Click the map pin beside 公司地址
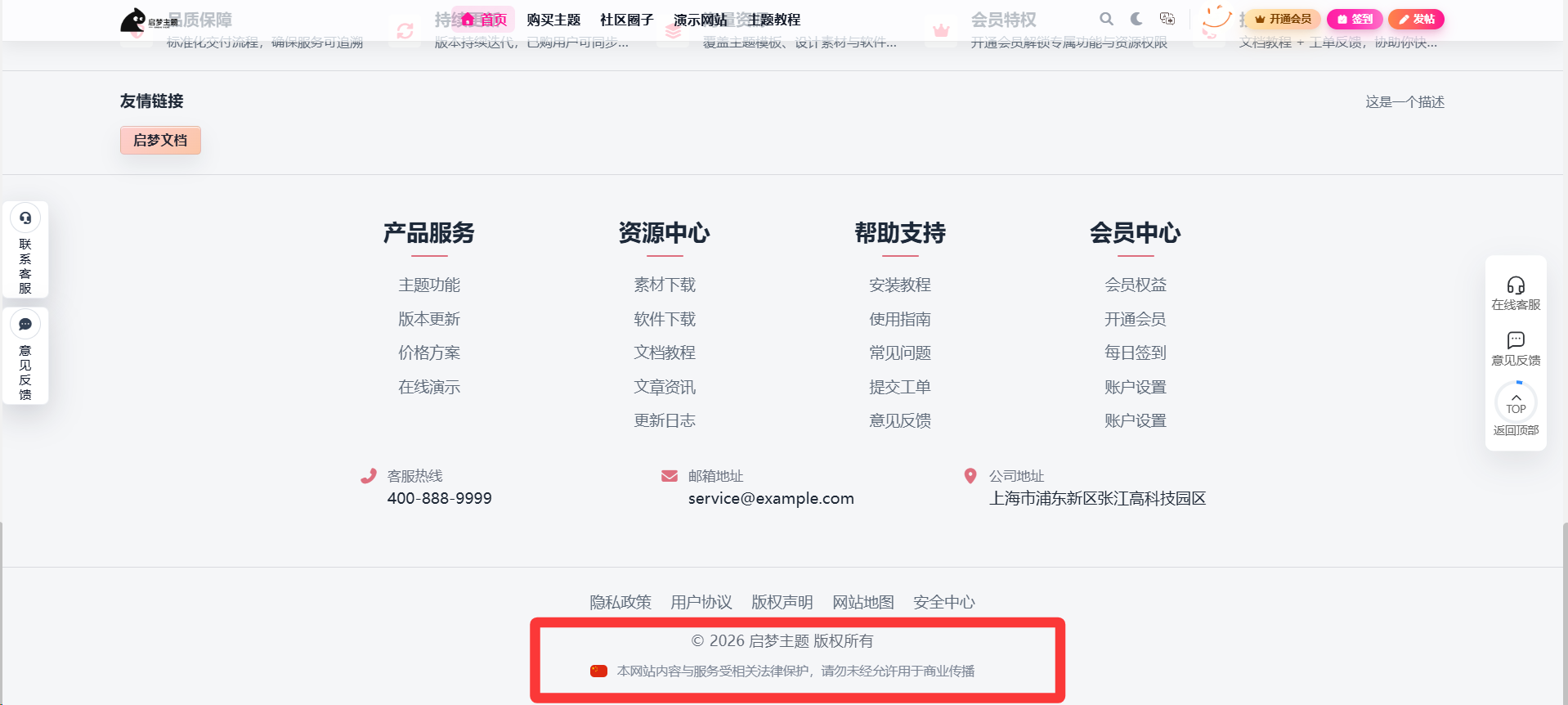Image resolution: width=1568 pixels, height=705 pixels. pos(970,476)
